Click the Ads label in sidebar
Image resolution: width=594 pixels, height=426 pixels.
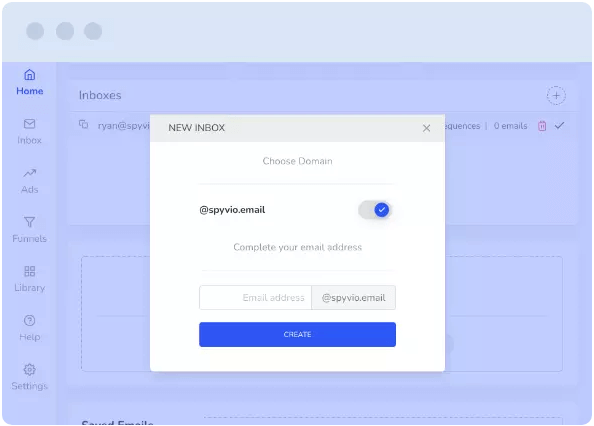(30, 190)
